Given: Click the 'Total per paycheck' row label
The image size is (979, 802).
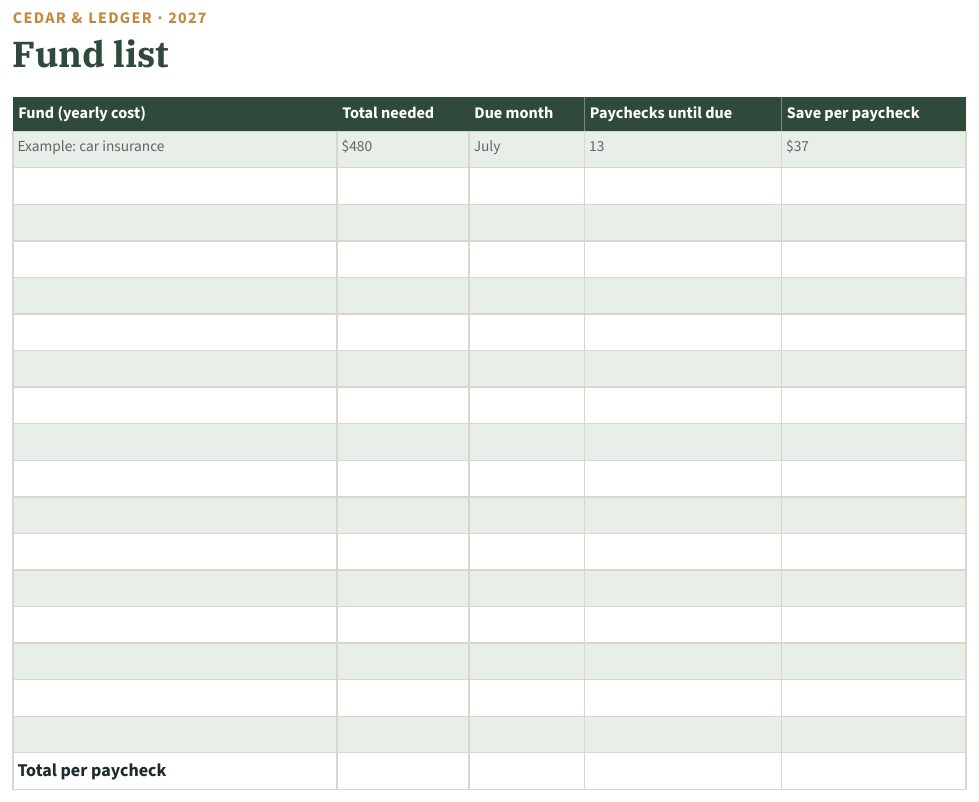Looking at the screenshot, I should [x=92, y=770].
